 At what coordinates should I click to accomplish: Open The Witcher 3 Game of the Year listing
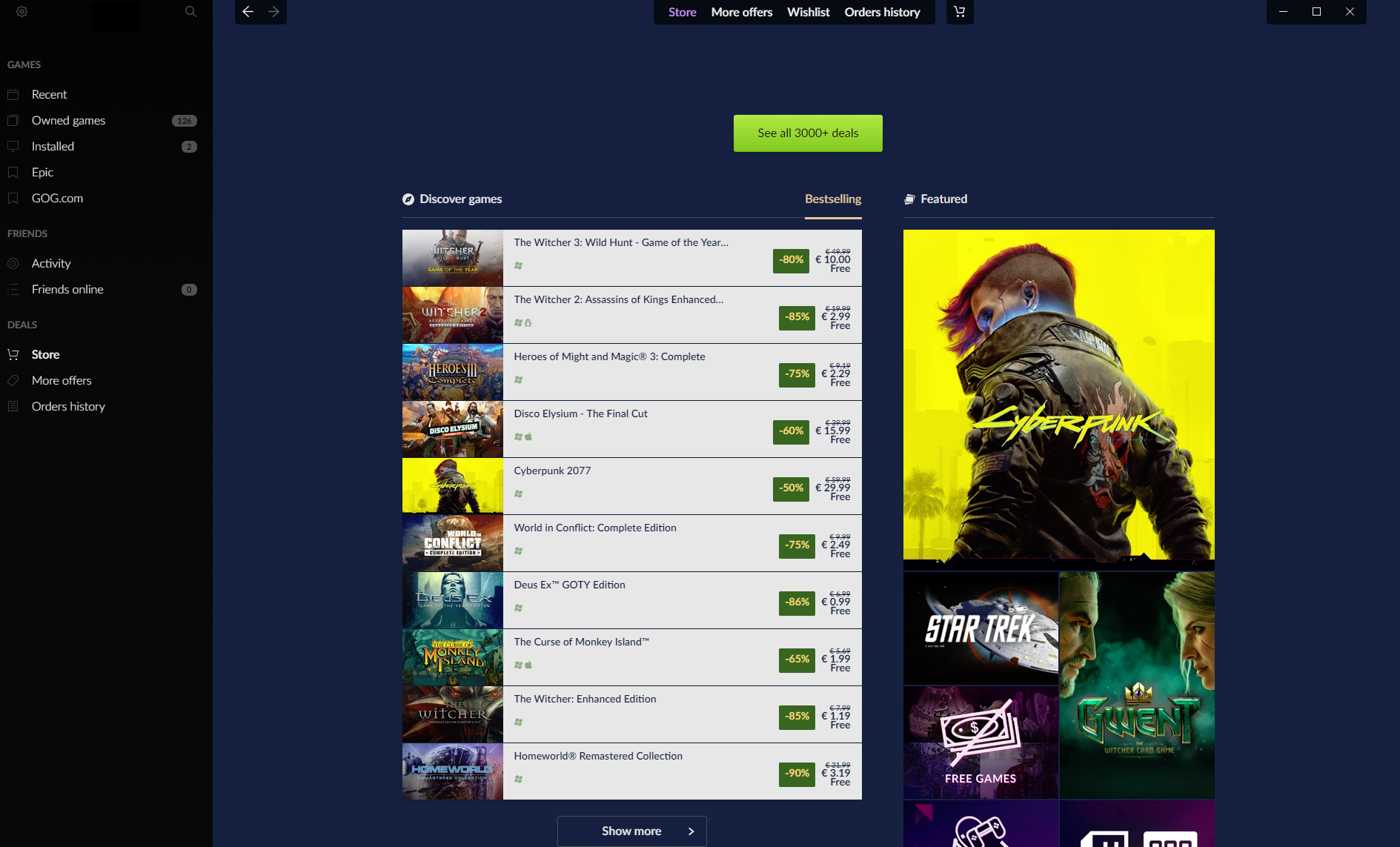(632, 258)
